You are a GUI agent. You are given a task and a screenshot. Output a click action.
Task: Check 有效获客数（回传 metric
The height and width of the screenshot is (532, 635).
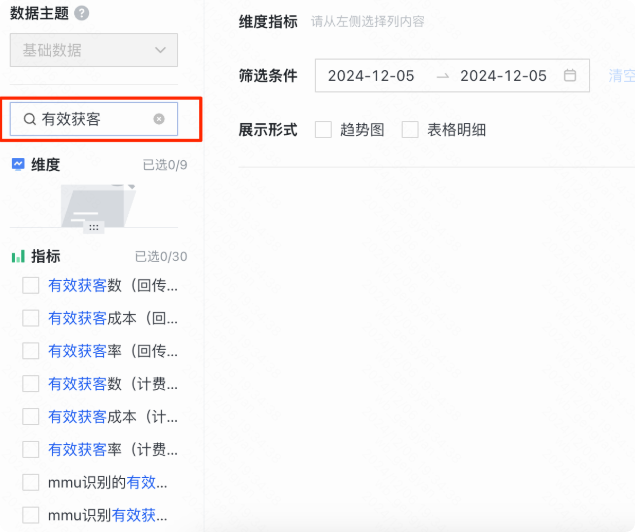(30, 285)
